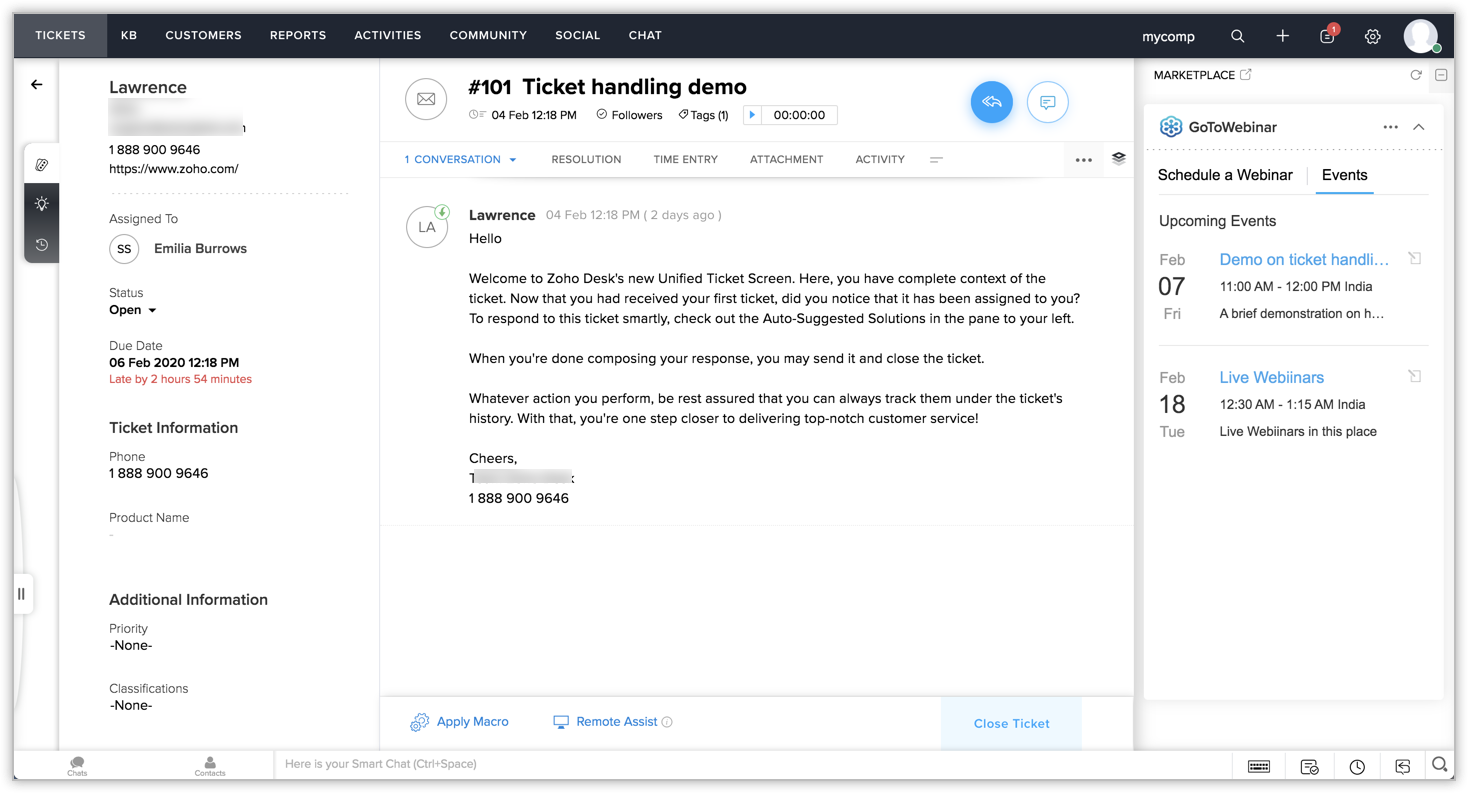
Task: Open the Classifications field showing -None-
Action: pos(131,706)
